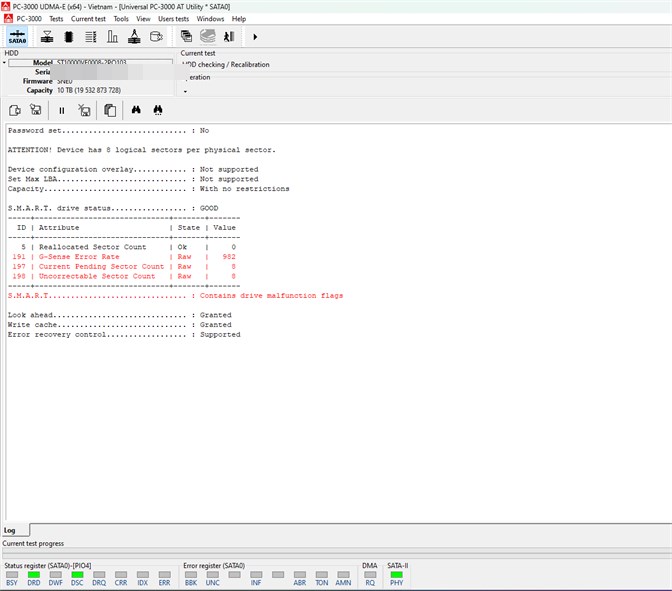The width and height of the screenshot is (672, 591).
Task: Search the log with binoculars icon
Action: pyautogui.click(x=136, y=110)
